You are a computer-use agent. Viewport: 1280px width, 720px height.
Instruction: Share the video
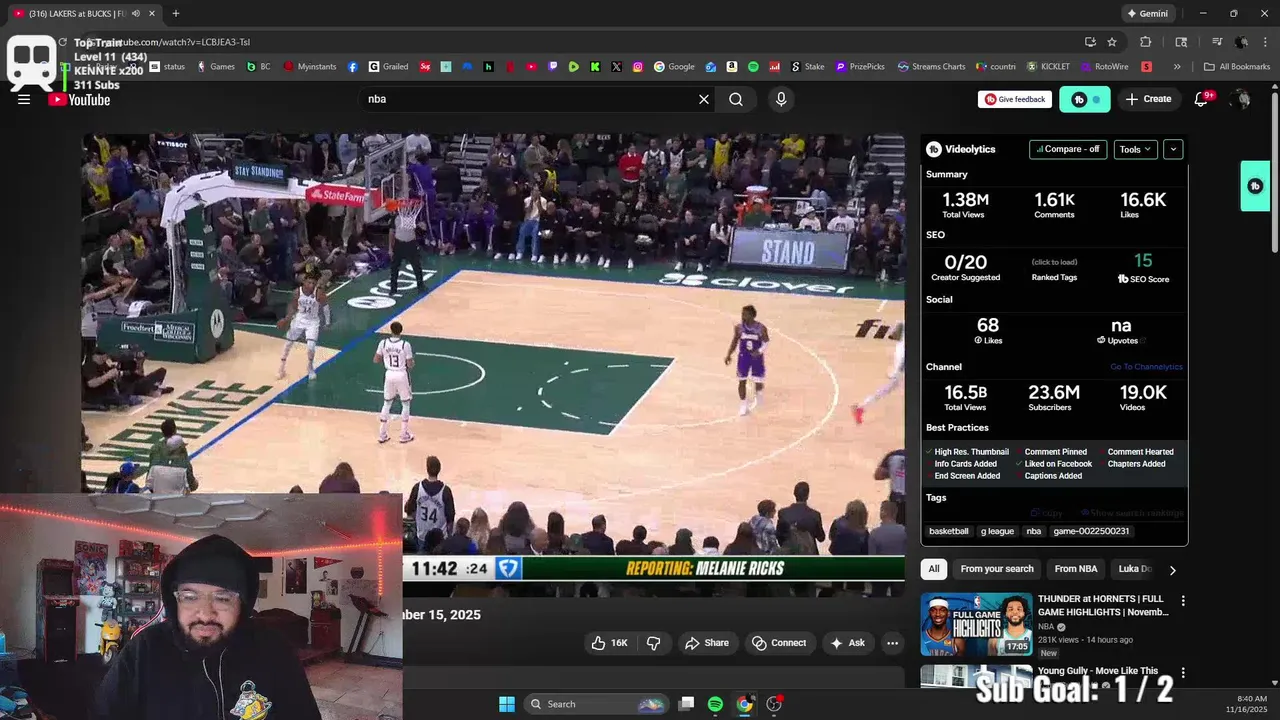[x=707, y=643]
